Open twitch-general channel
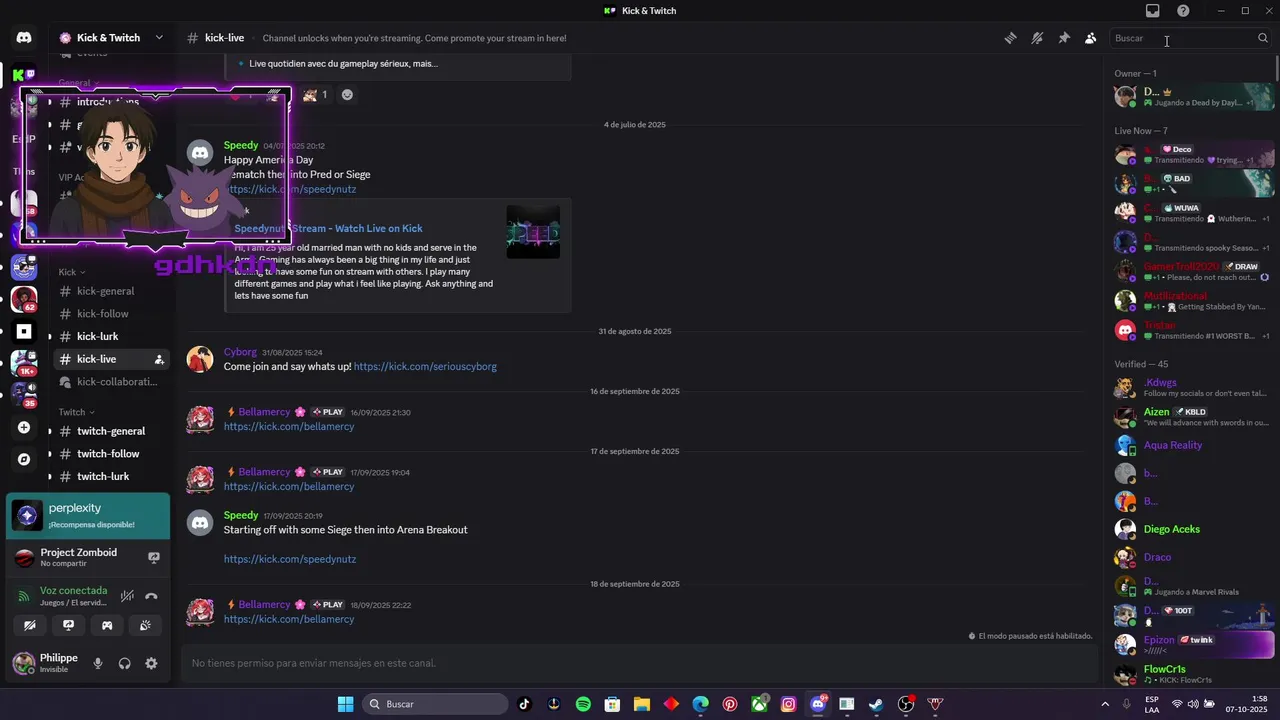1280x720 pixels. coord(110,431)
